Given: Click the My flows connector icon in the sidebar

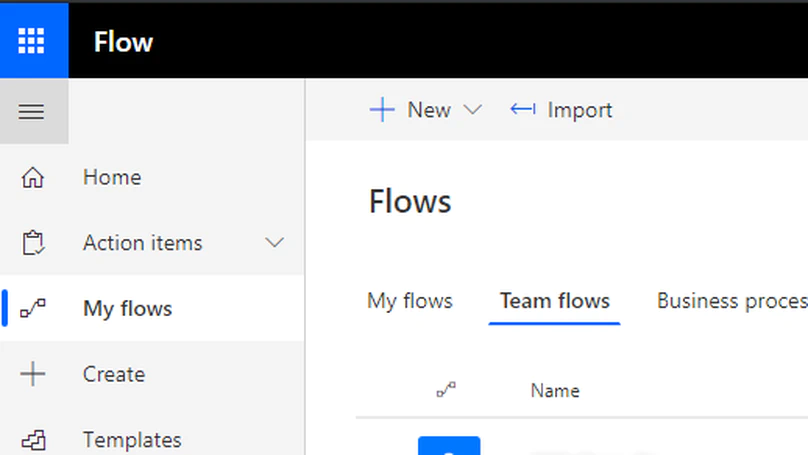Looking at the screenshot, I should [33, 308].
